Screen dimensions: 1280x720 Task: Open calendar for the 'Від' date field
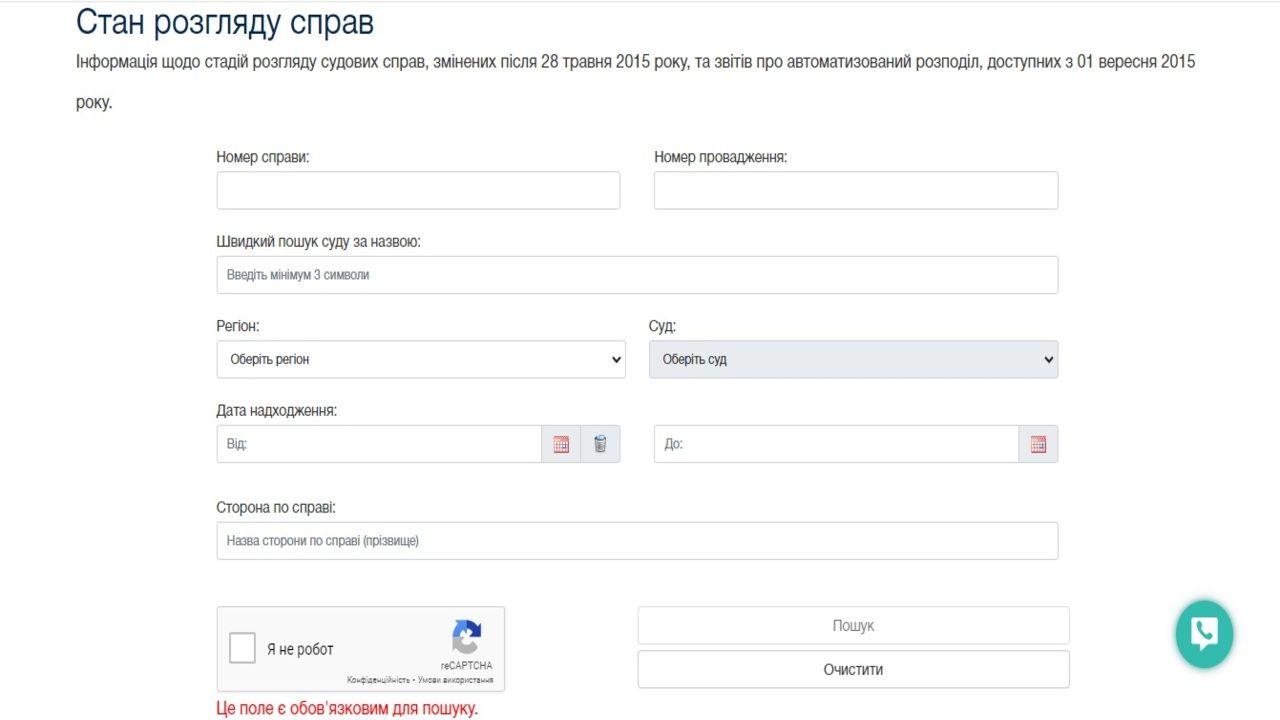561,444
